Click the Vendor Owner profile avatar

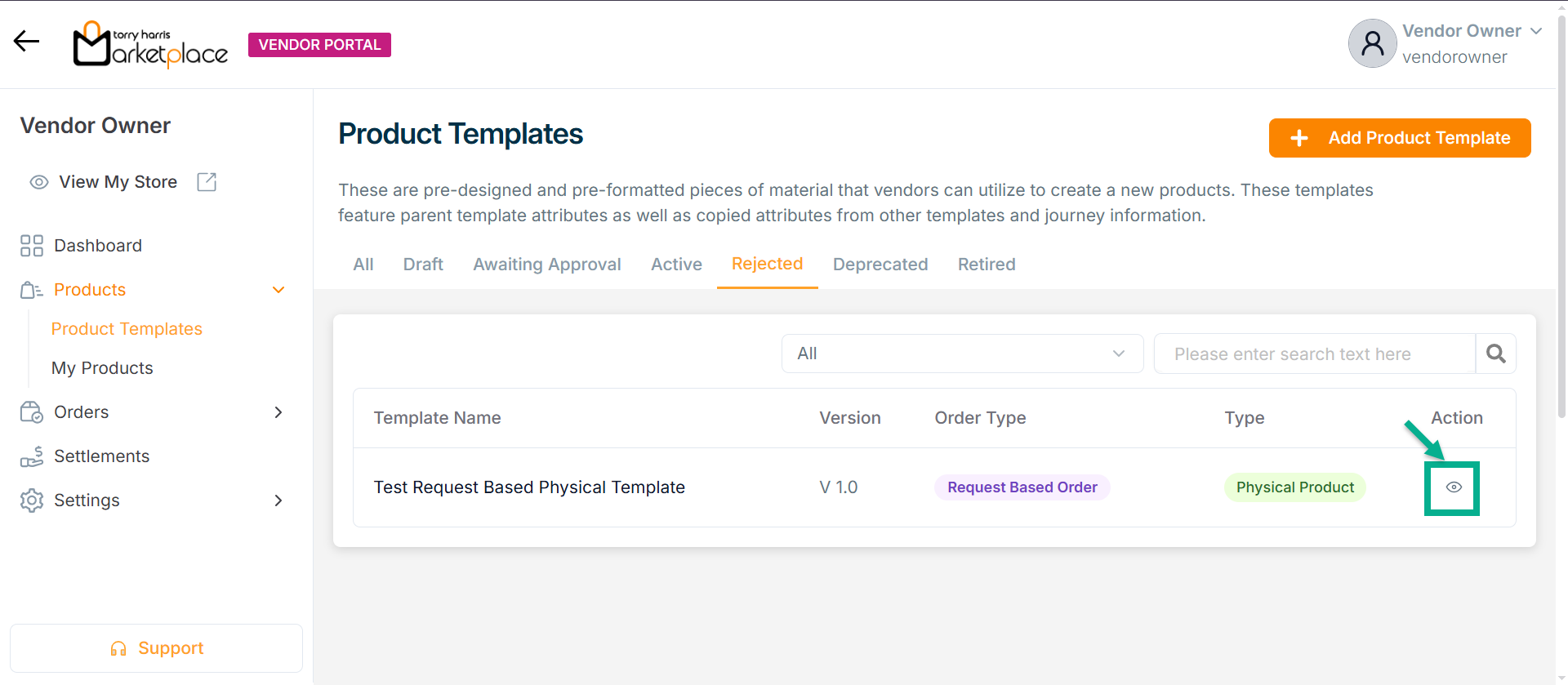[1372, 43]
